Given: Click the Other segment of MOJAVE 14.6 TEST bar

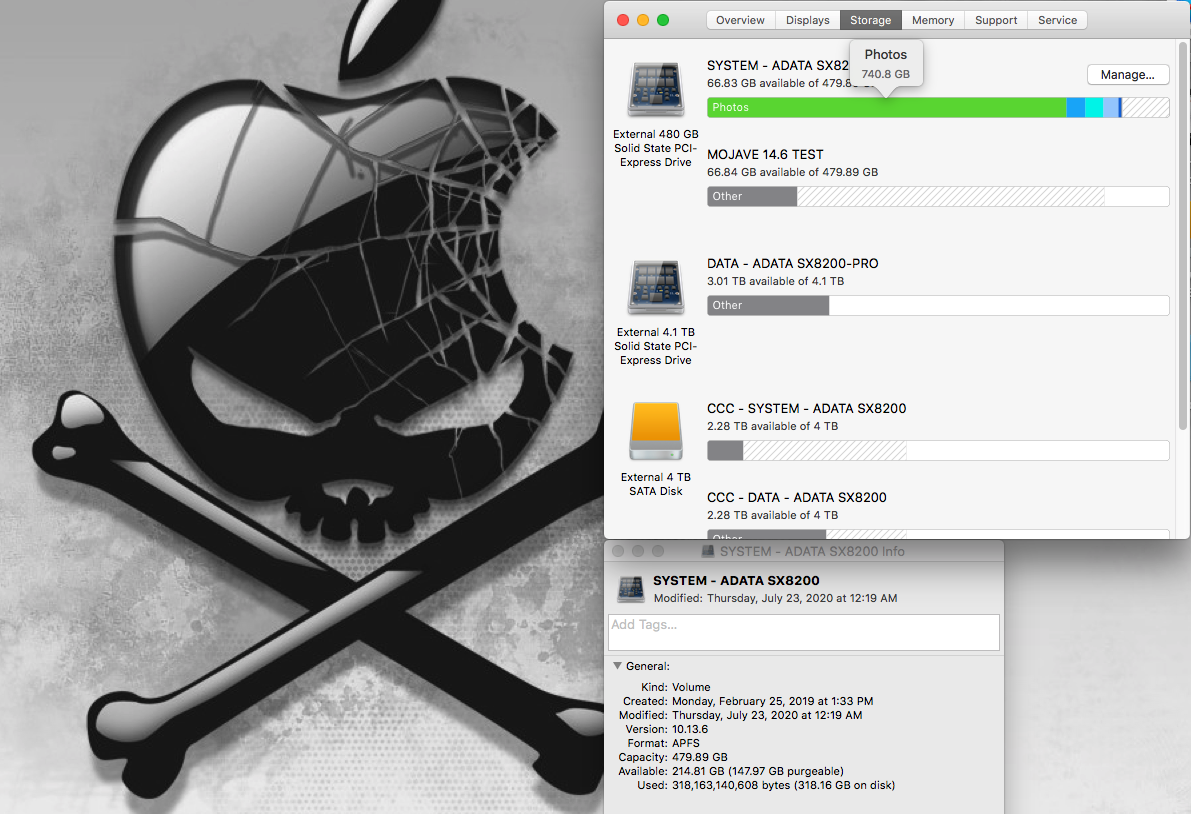Looking at the screenshot, I should (x=752, y=196).
